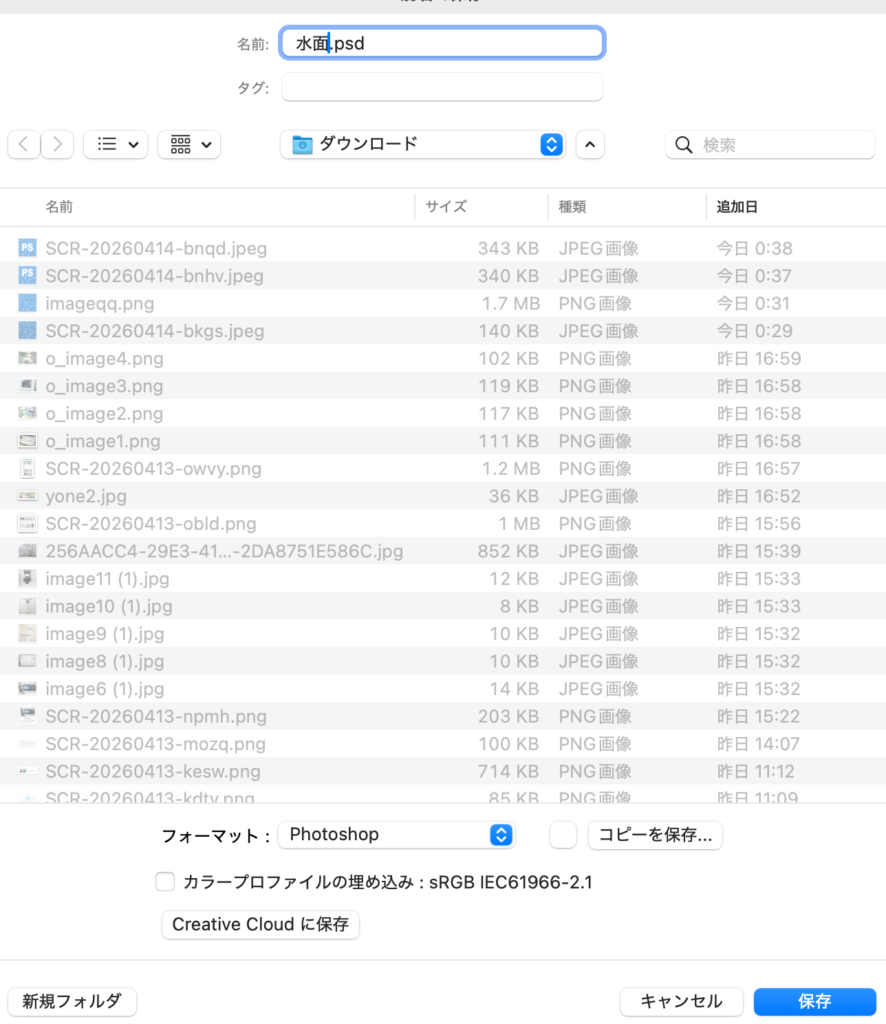Sort files by the 追加日 column header
This screenshot has height=1024, width=886.
[x=737, y=207]
